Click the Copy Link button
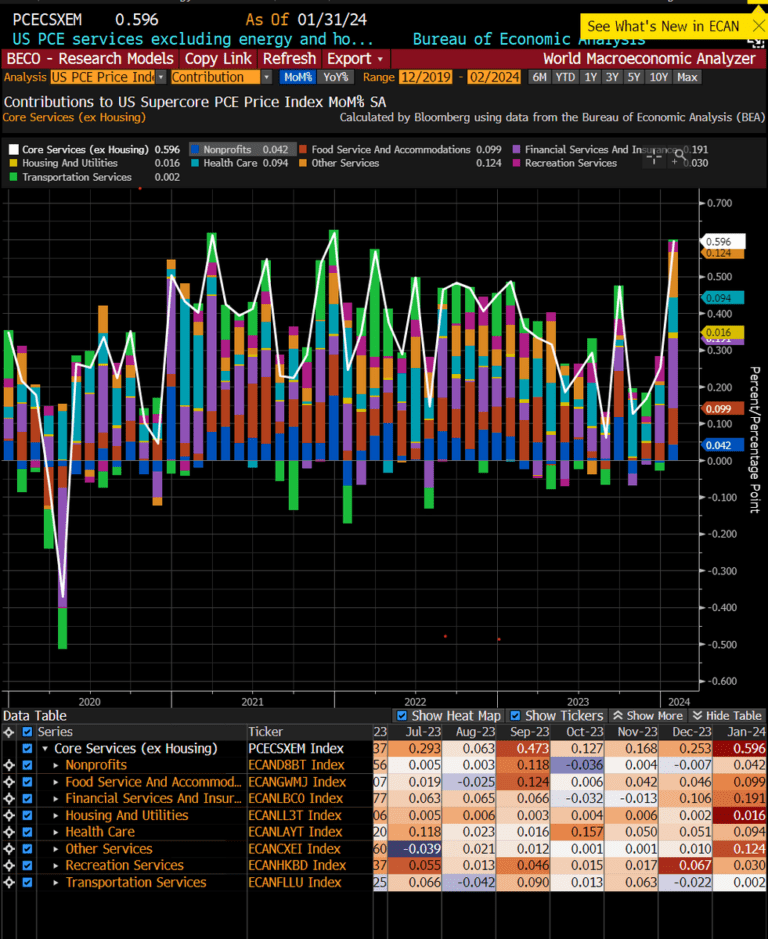 (x=218, y=58)
